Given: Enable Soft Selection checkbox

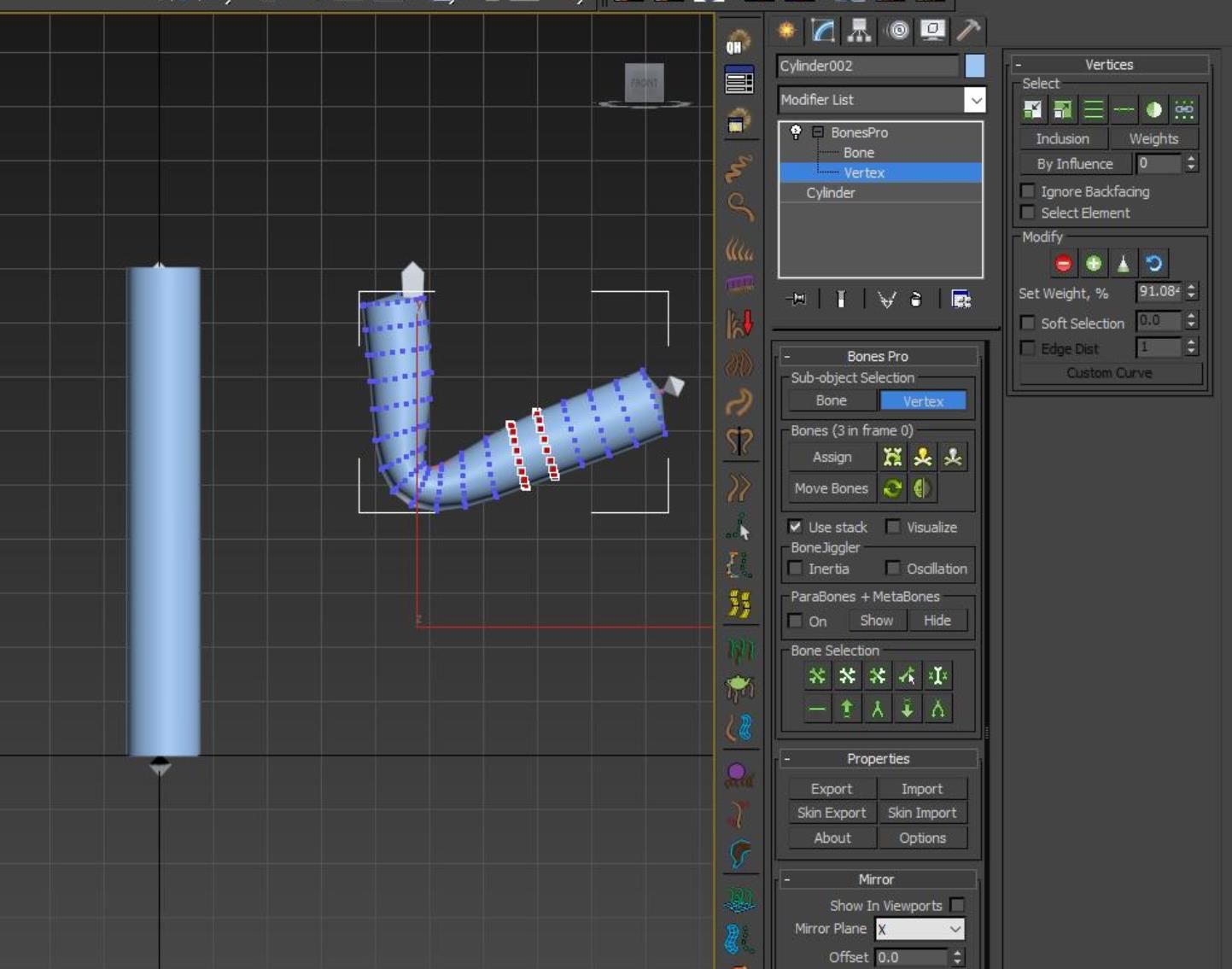Looking at the screenshot, I should (x=1029, y=323).
